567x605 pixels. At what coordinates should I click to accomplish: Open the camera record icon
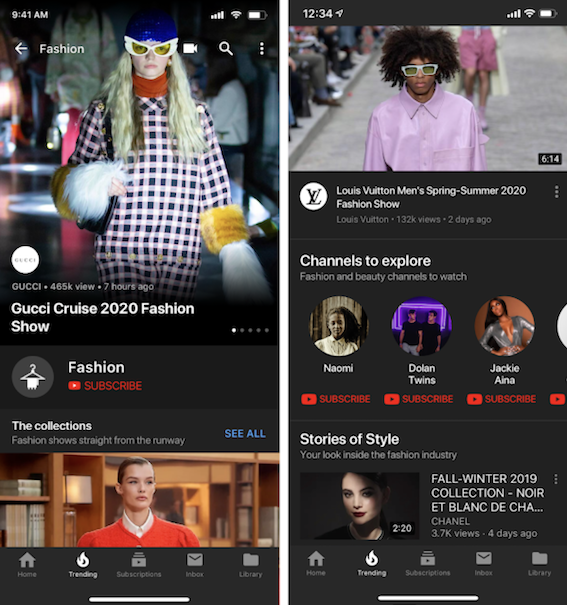coord(190,48)
